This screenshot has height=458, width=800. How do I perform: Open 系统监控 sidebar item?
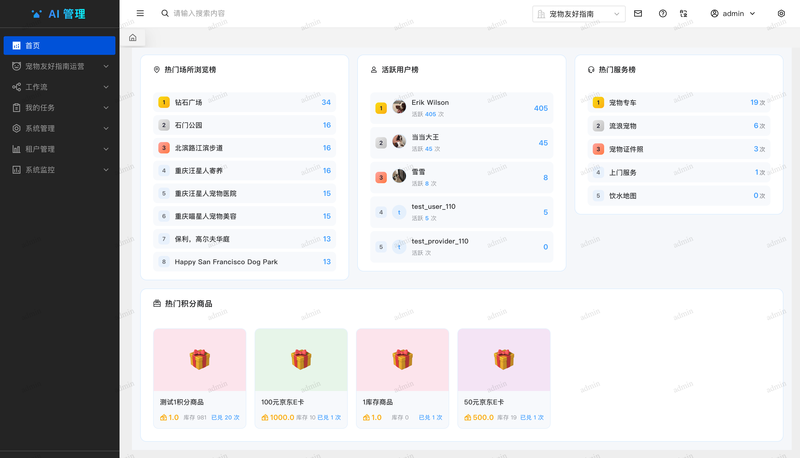click(60, 170)
